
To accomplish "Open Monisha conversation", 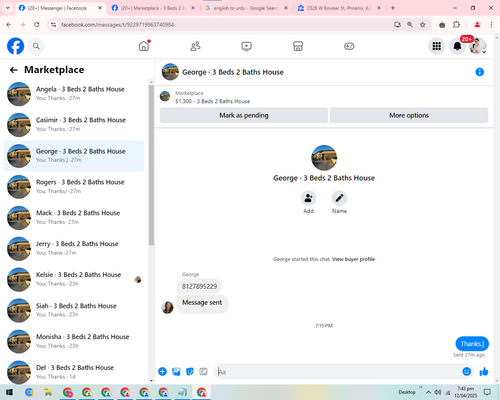I will [74, 341].
